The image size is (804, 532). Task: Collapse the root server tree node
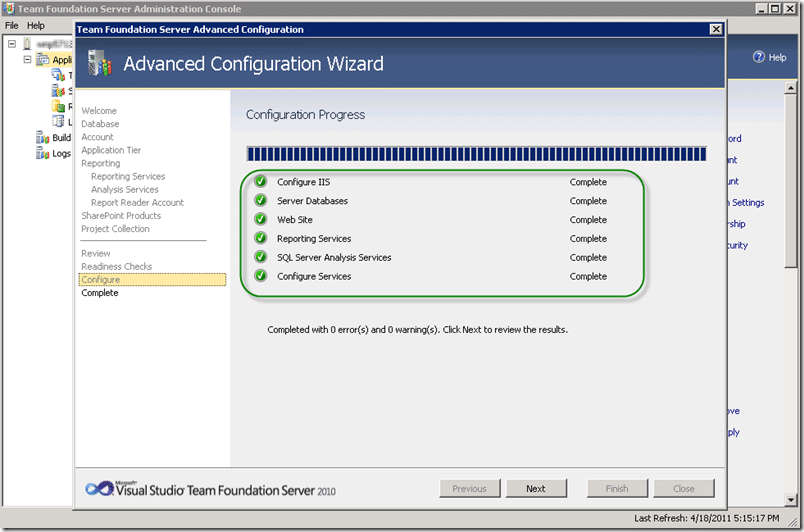point(12,44)
